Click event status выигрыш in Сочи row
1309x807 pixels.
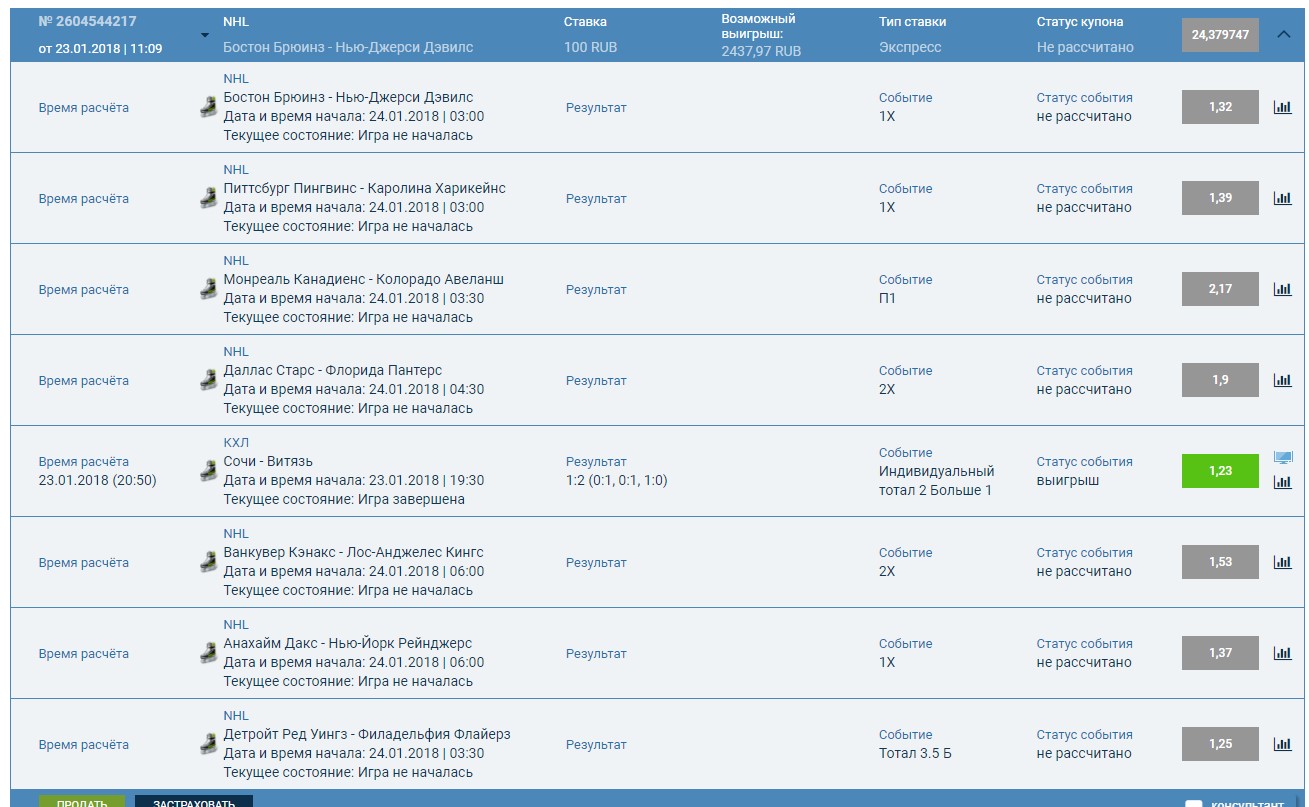coord(1068,480)
